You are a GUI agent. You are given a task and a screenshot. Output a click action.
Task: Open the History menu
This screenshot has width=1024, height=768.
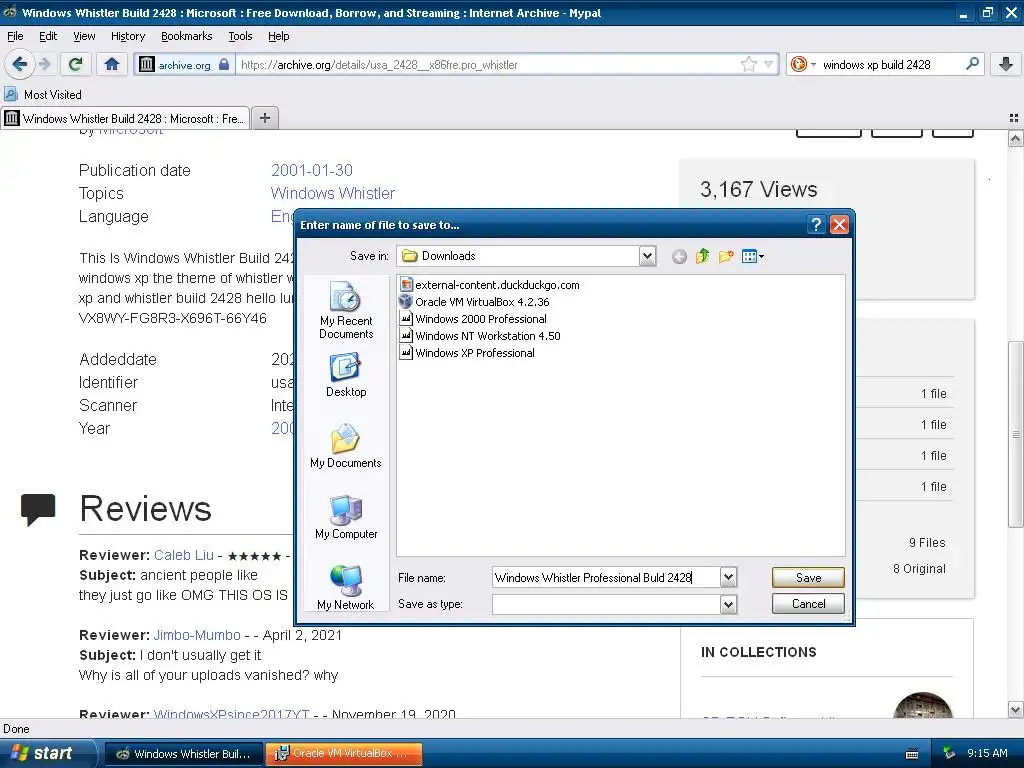tap(128, 36)
